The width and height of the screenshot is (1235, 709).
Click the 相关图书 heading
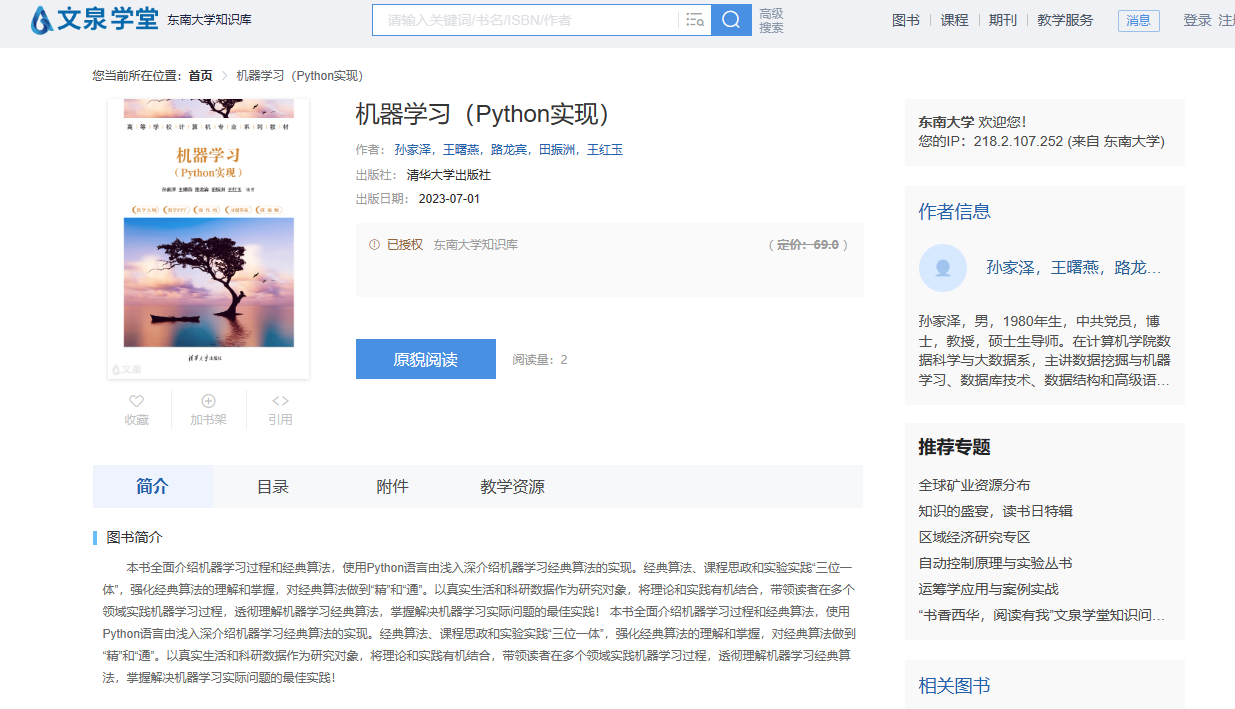[x=954, y=685]
